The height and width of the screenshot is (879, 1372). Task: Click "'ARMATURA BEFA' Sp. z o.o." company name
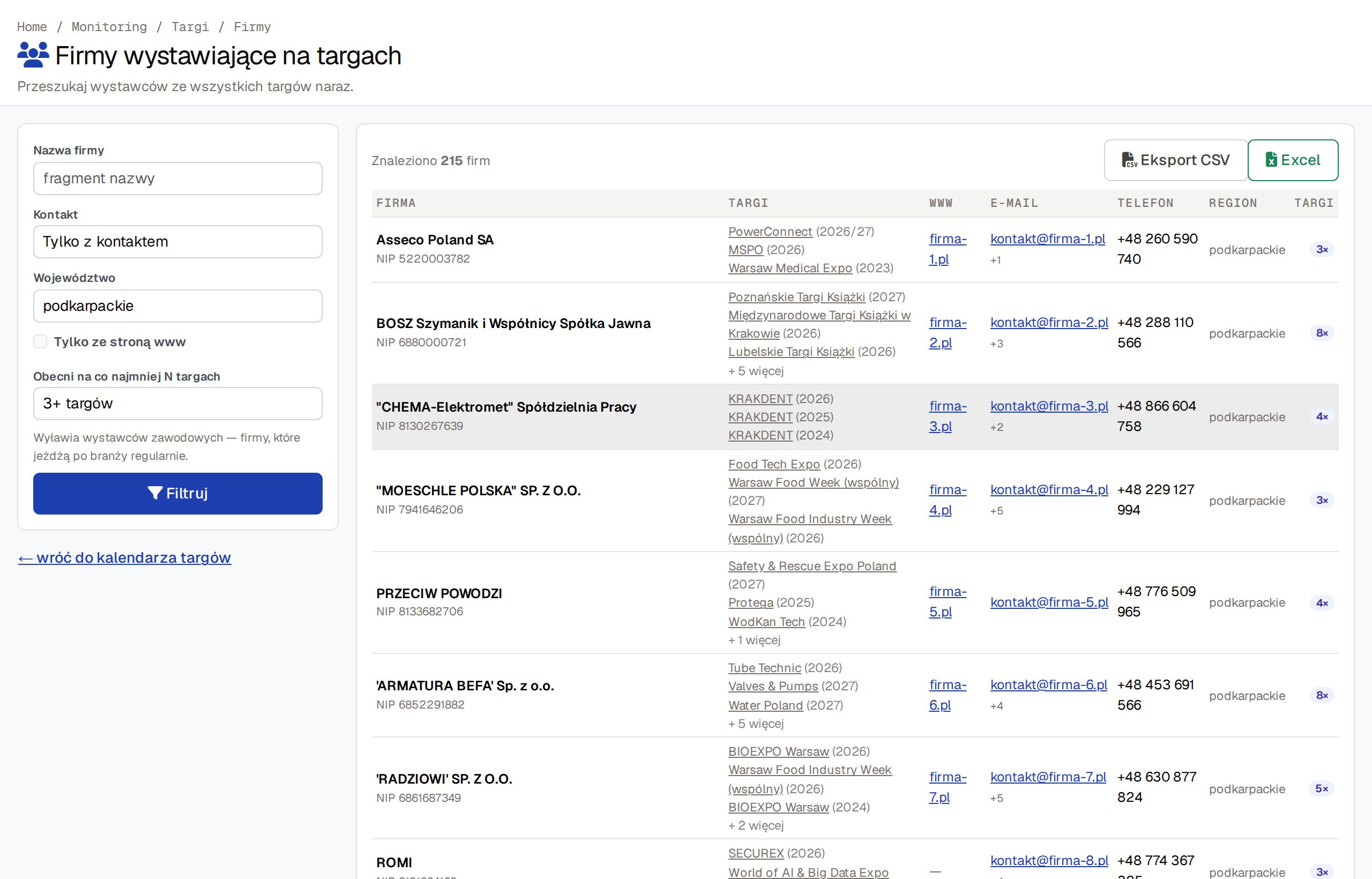(x=465, y=686)
